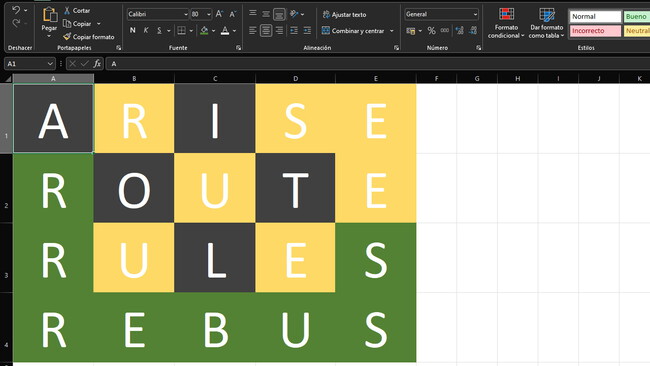Click the increase decimals icon
This screenshot has height=366, width=650.
click(x=459, y=31)
